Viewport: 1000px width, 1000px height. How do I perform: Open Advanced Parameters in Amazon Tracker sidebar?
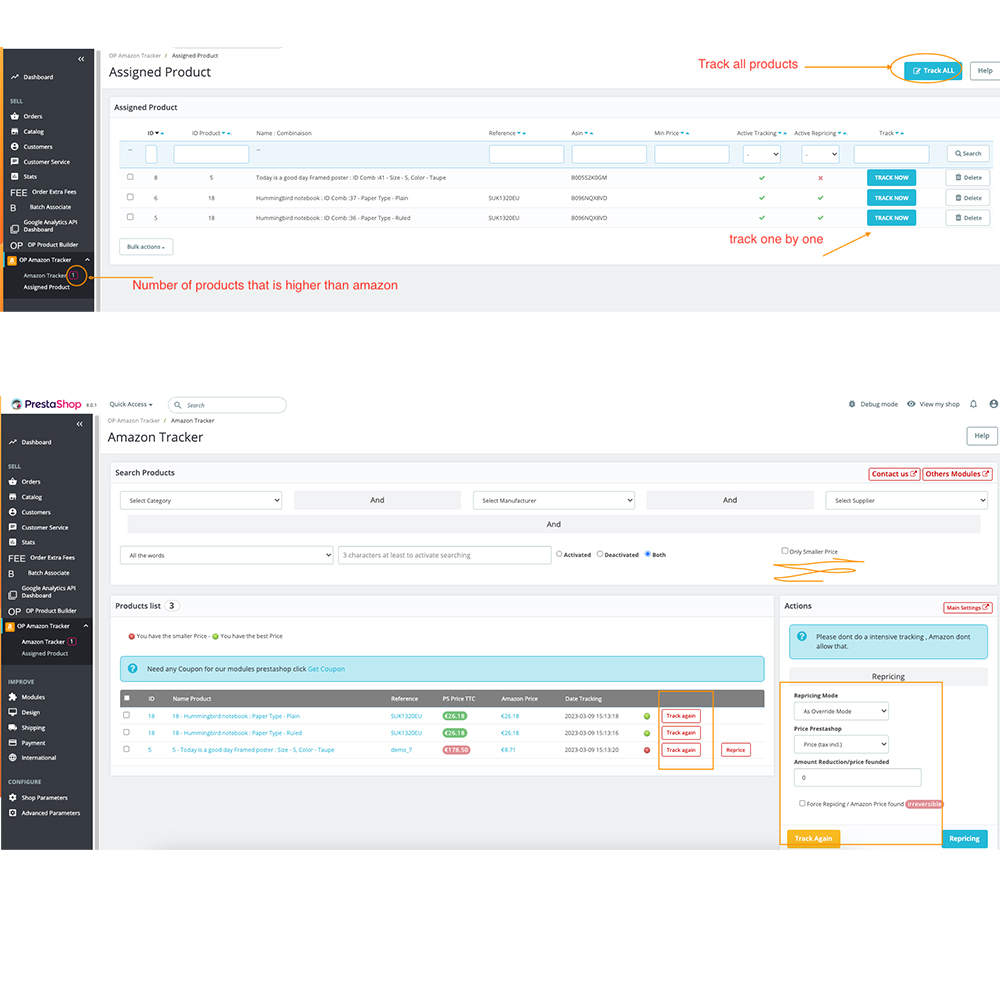coord(50,813)
